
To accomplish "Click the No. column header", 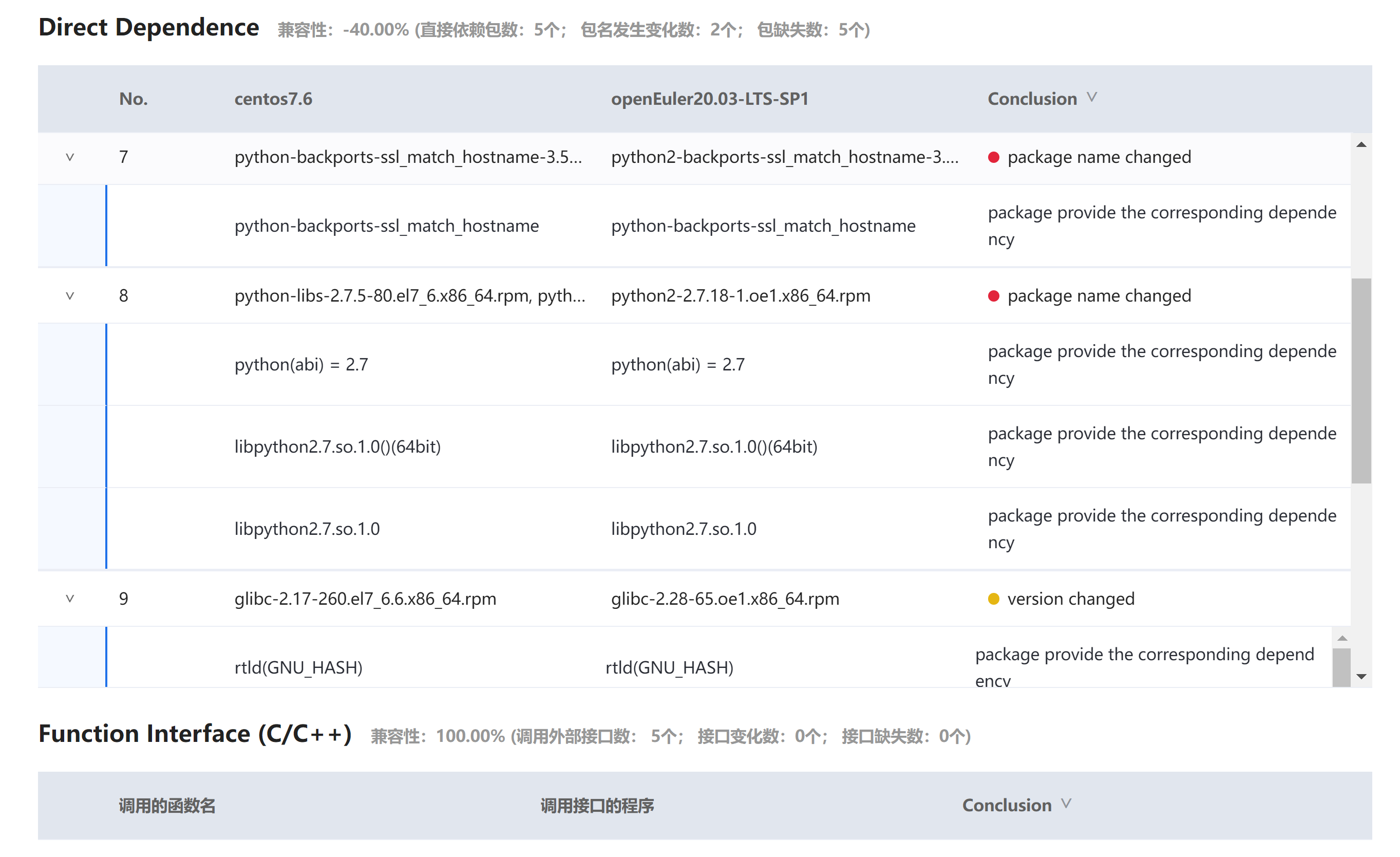I will pyautogui.click(x=134, y=99).
